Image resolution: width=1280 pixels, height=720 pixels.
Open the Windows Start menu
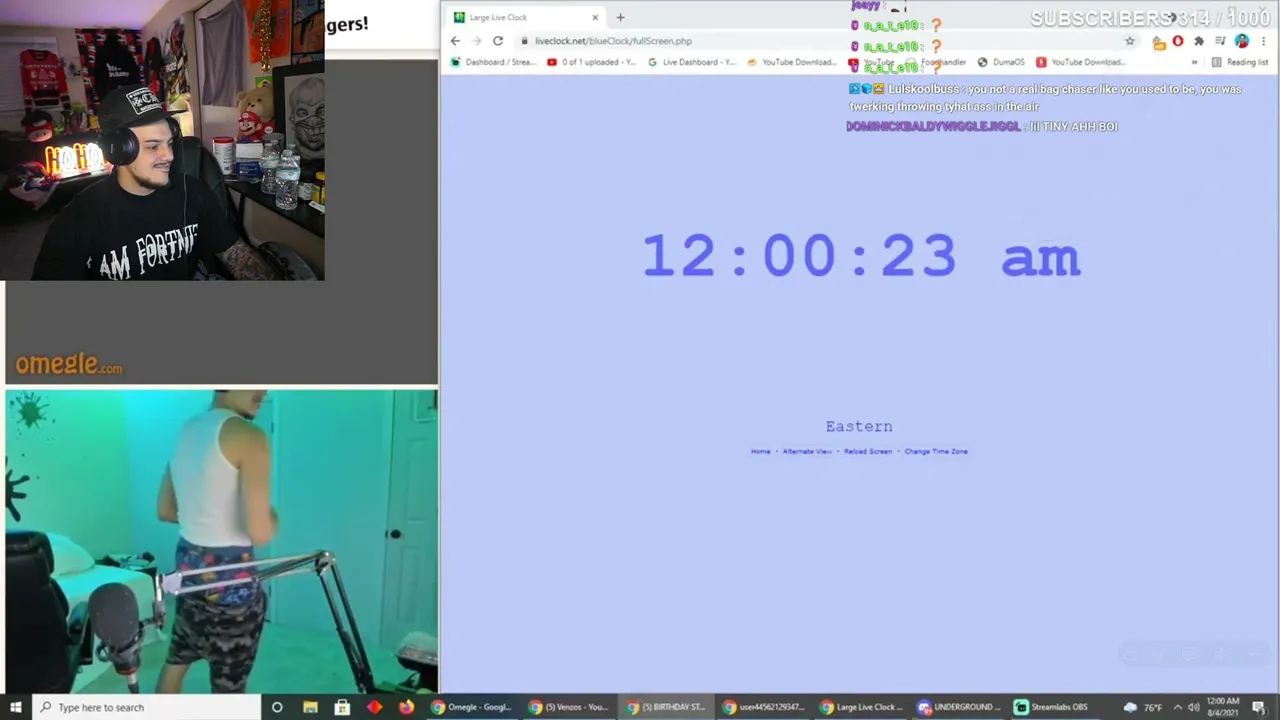(16, 707)
